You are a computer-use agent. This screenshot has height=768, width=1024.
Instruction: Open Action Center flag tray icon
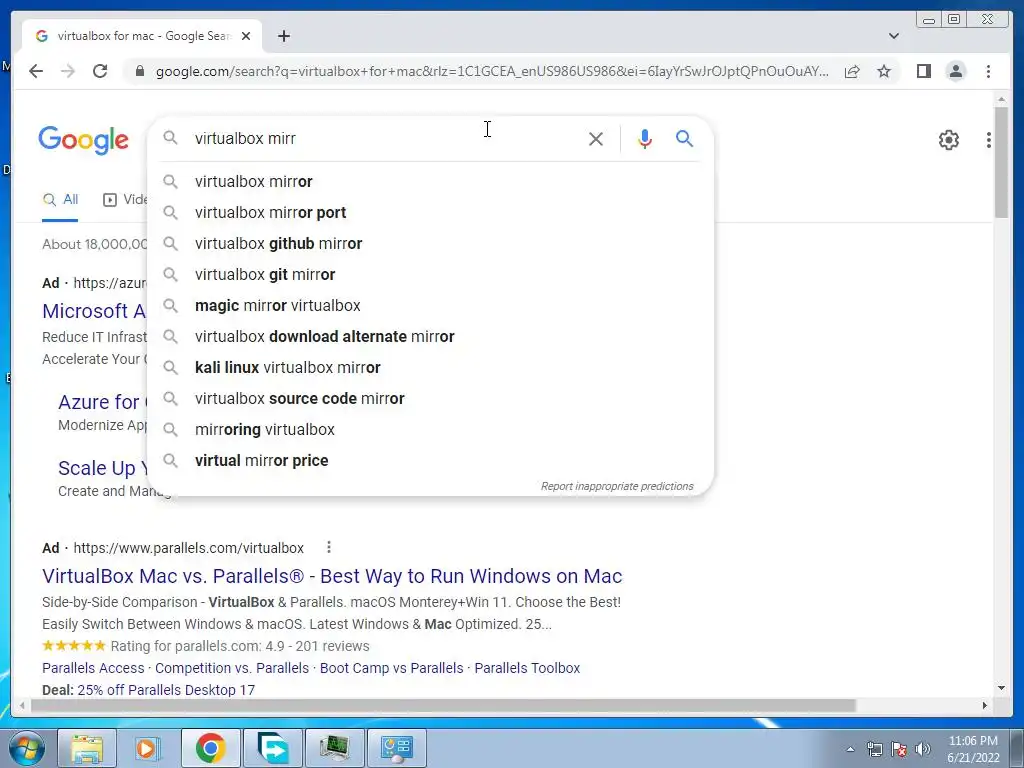pos(899,749)
